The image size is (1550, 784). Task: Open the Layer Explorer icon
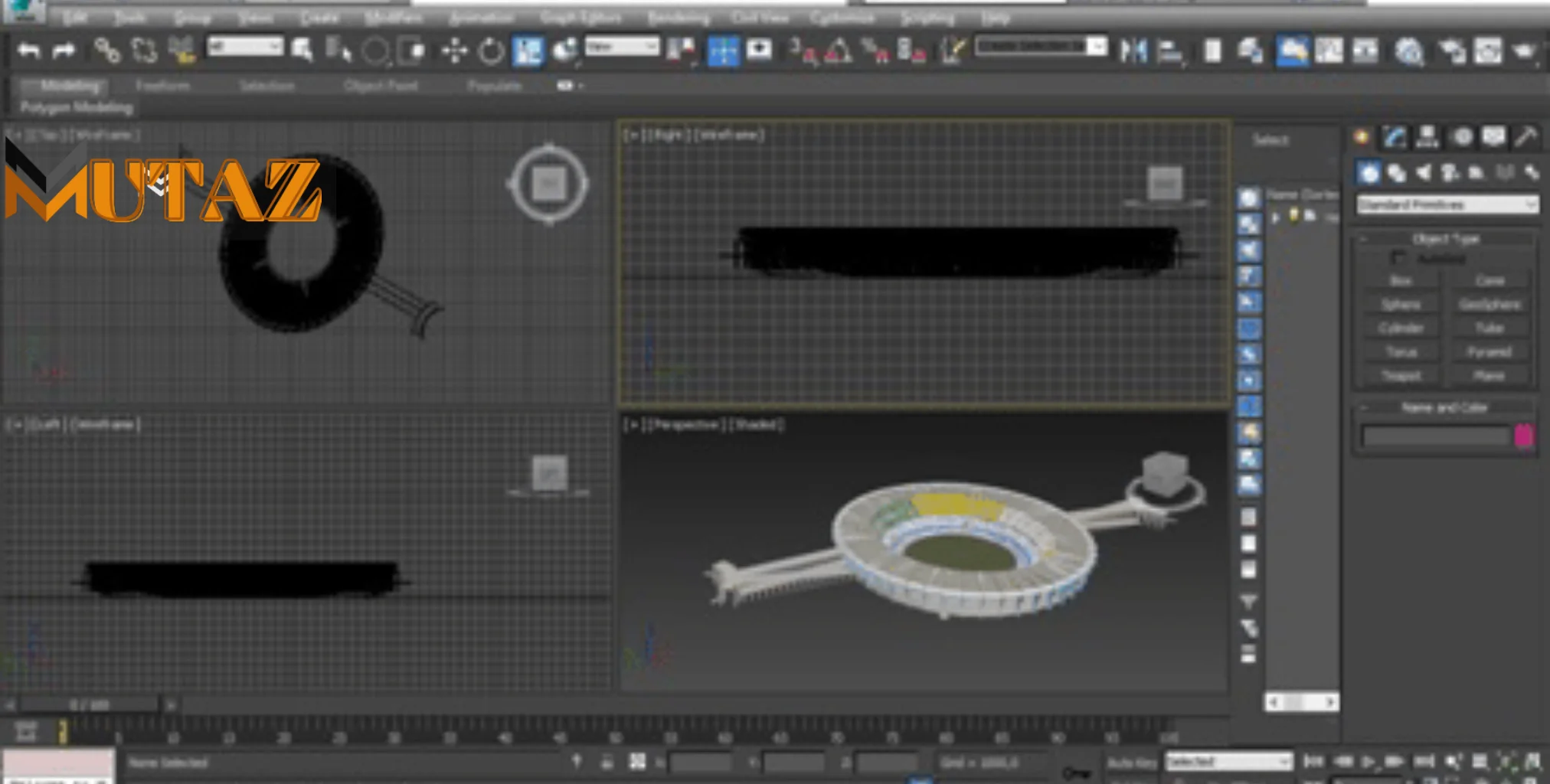pos(1251,51)
